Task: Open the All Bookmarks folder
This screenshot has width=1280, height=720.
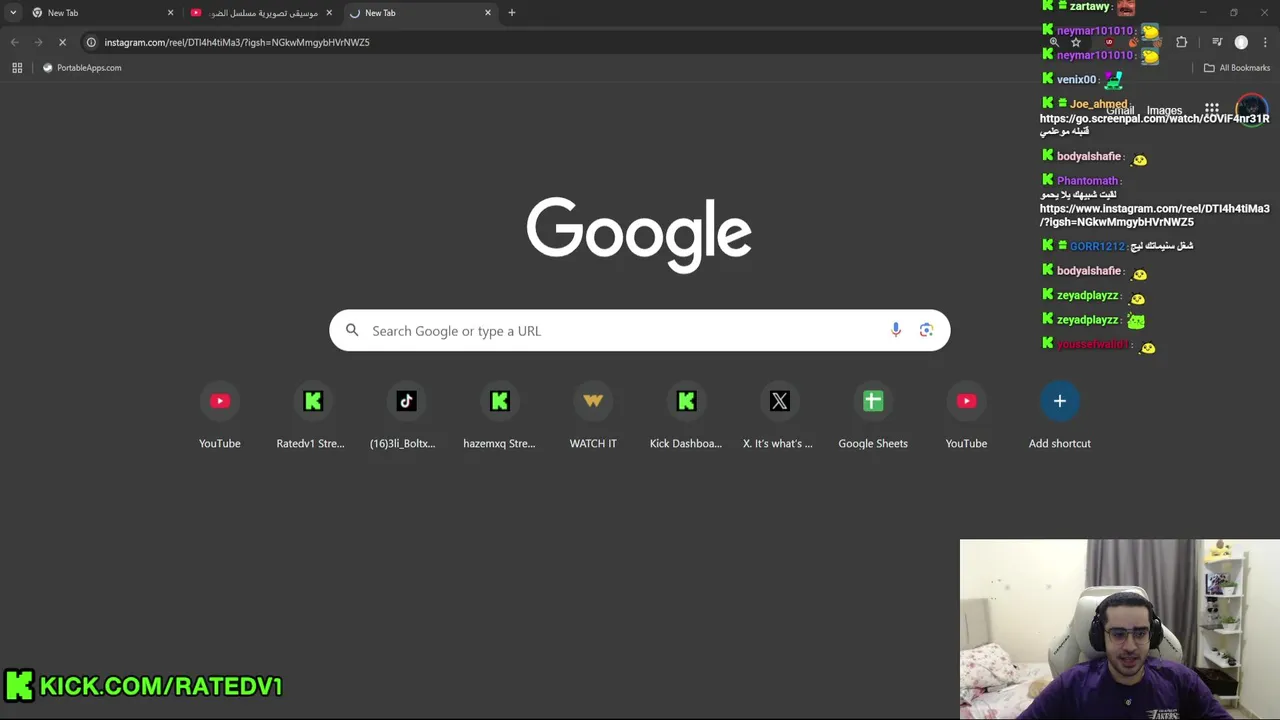Action: 1237,68
